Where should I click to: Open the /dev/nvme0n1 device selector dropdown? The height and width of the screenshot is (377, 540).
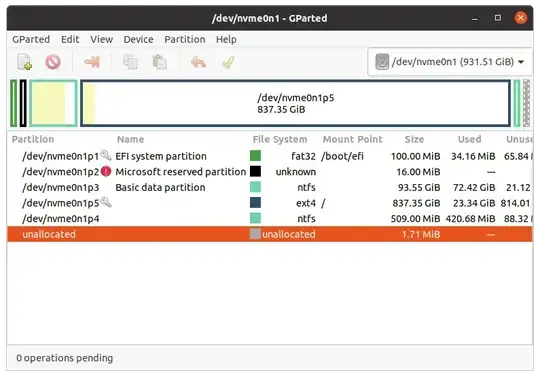(450, 62)
